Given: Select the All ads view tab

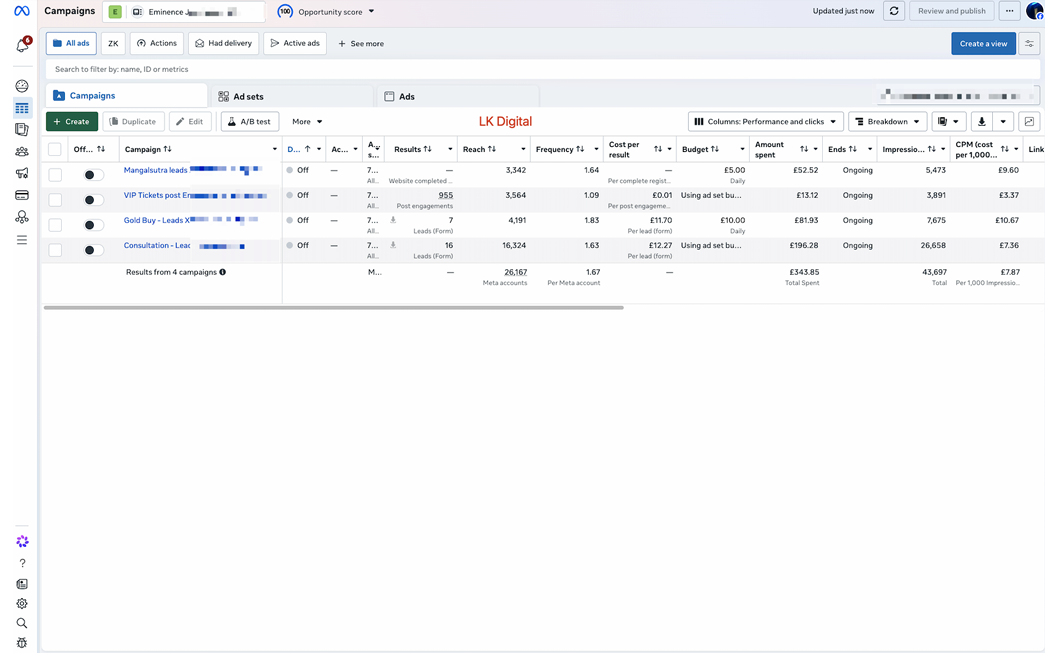Looking at the screenshot, I should pos(71,43).
